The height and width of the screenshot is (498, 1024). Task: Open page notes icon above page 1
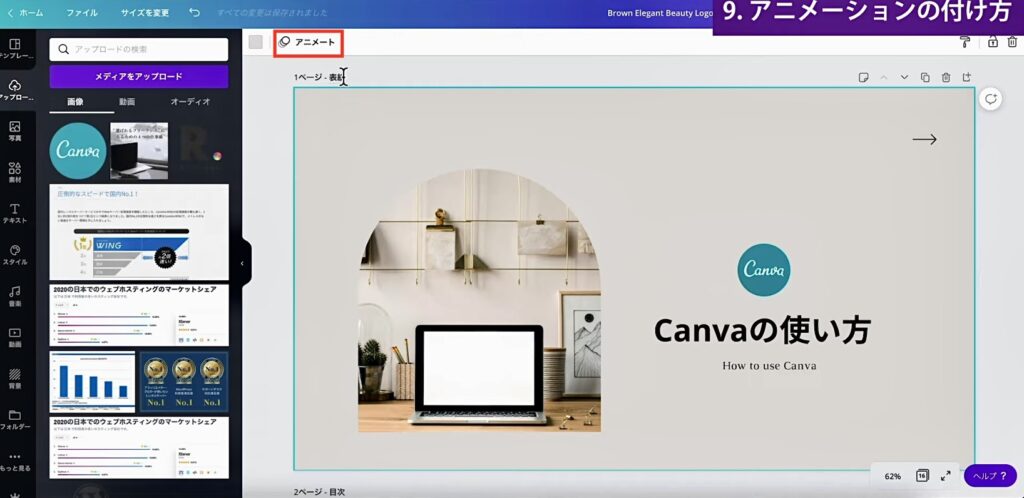tap(863, 78)
